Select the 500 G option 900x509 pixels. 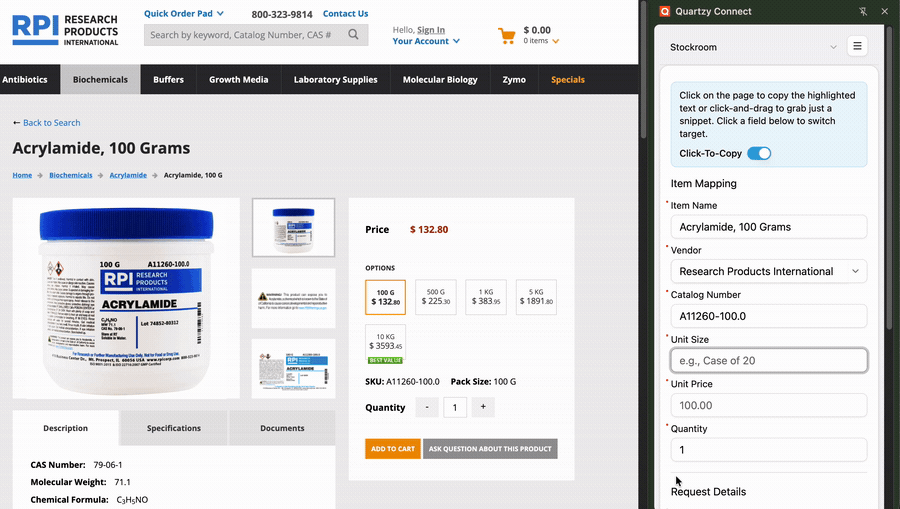[436, 297]
